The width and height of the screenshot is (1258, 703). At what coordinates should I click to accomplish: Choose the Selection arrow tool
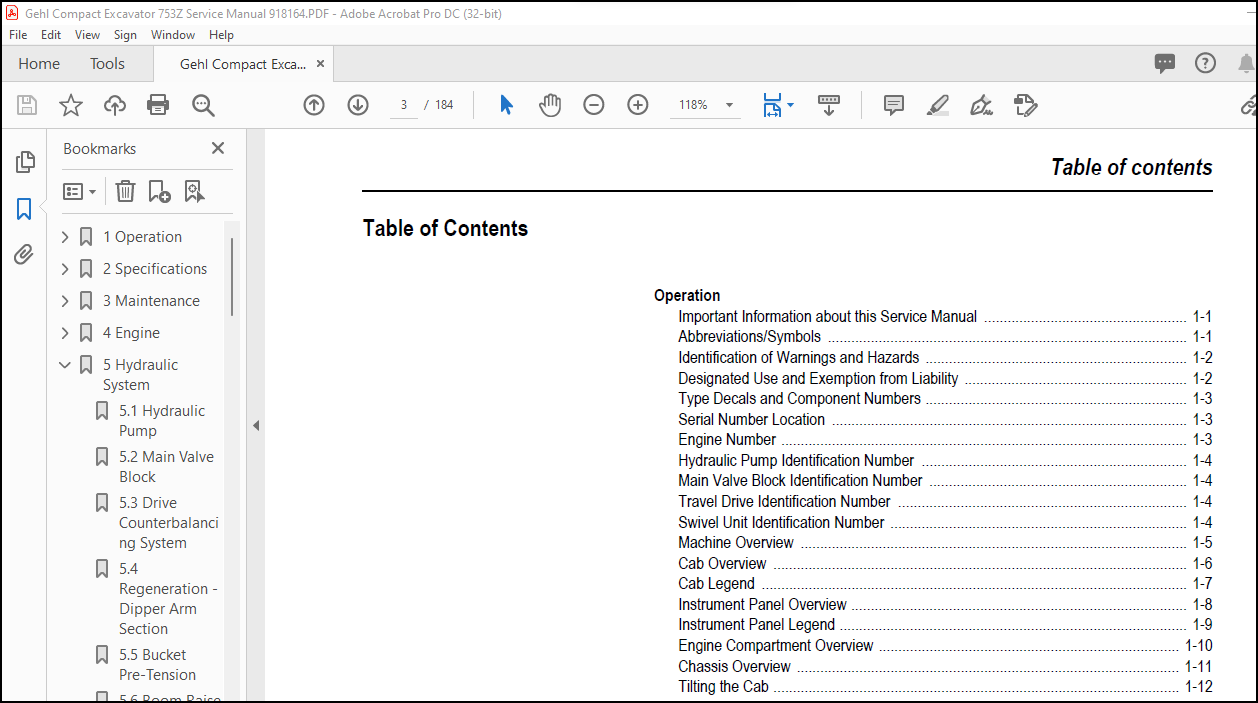coord(506,105)
